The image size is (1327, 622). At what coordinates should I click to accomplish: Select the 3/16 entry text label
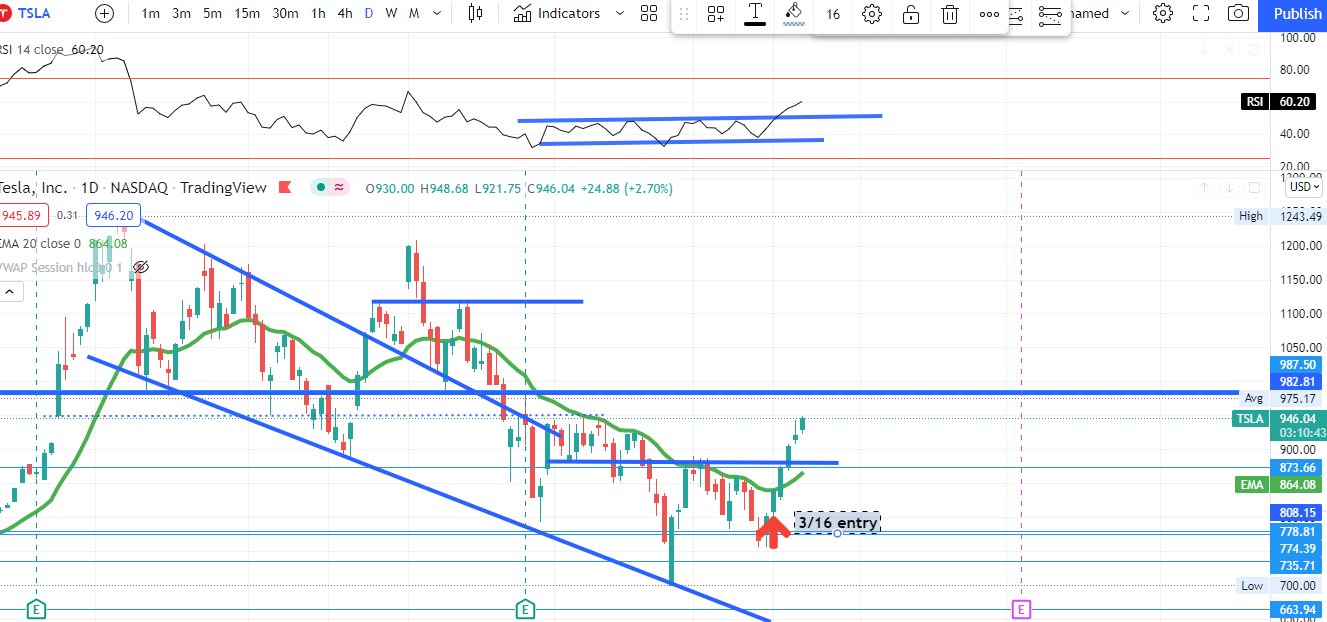pyautogui.click(x=837, y=522)
